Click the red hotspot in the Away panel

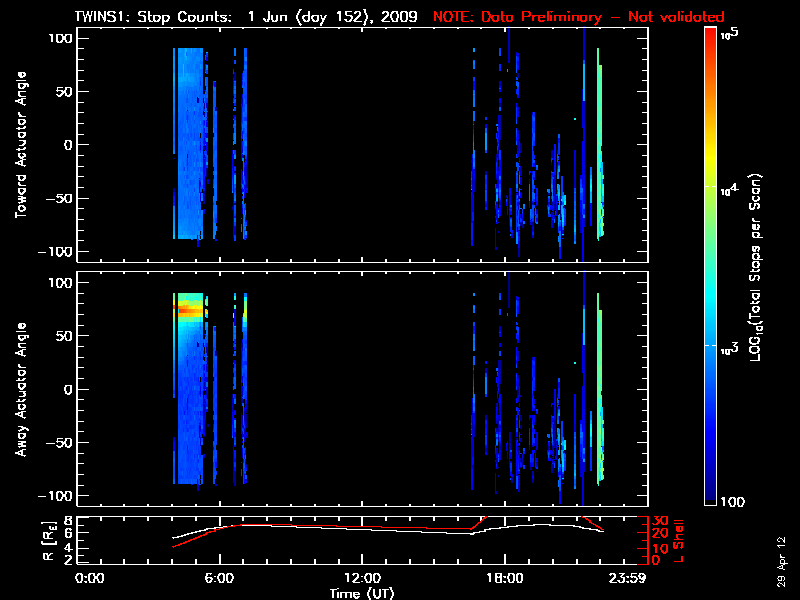(x=186, y=311)
